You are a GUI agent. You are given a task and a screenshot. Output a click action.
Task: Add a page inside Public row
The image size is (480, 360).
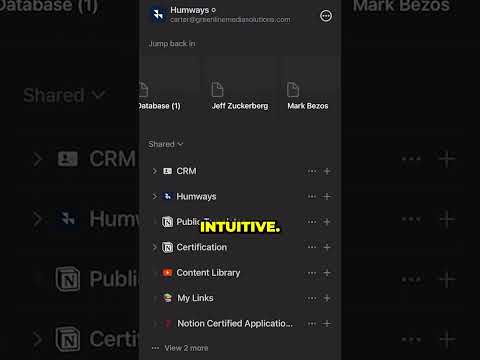(327, 222)
